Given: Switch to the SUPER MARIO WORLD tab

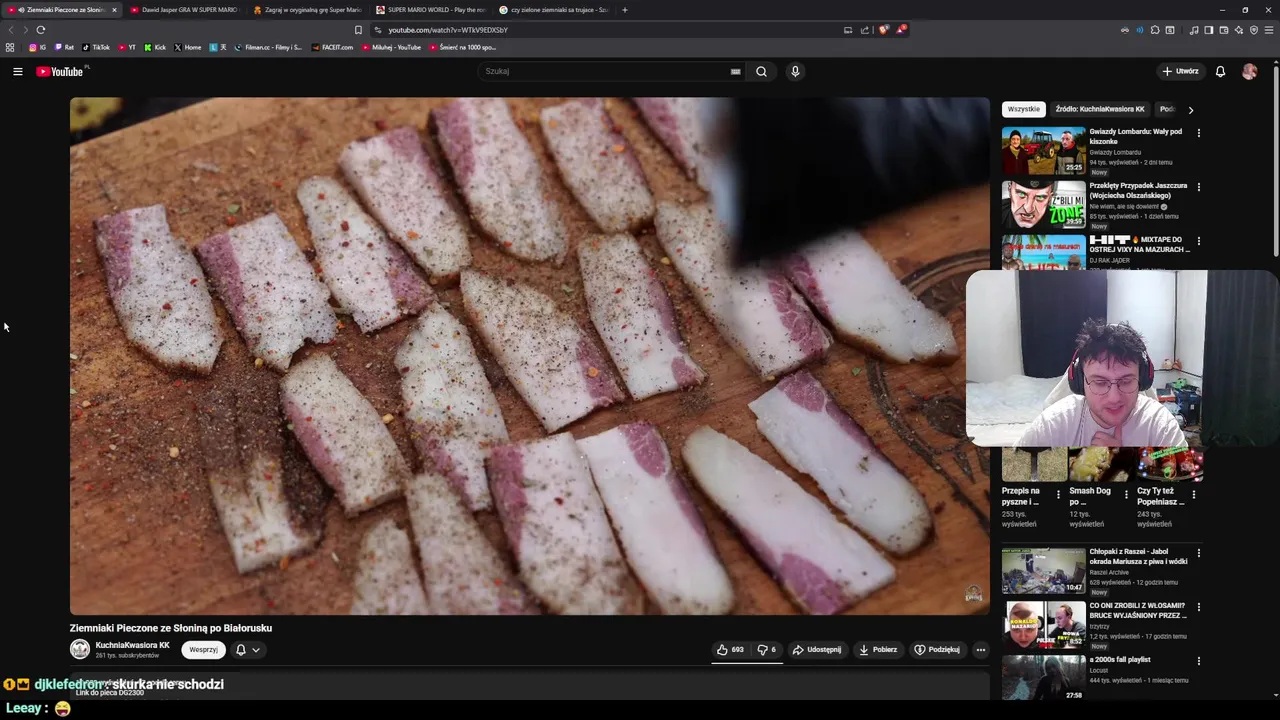Looking at the screenshot, I should (x=431, y=10).
